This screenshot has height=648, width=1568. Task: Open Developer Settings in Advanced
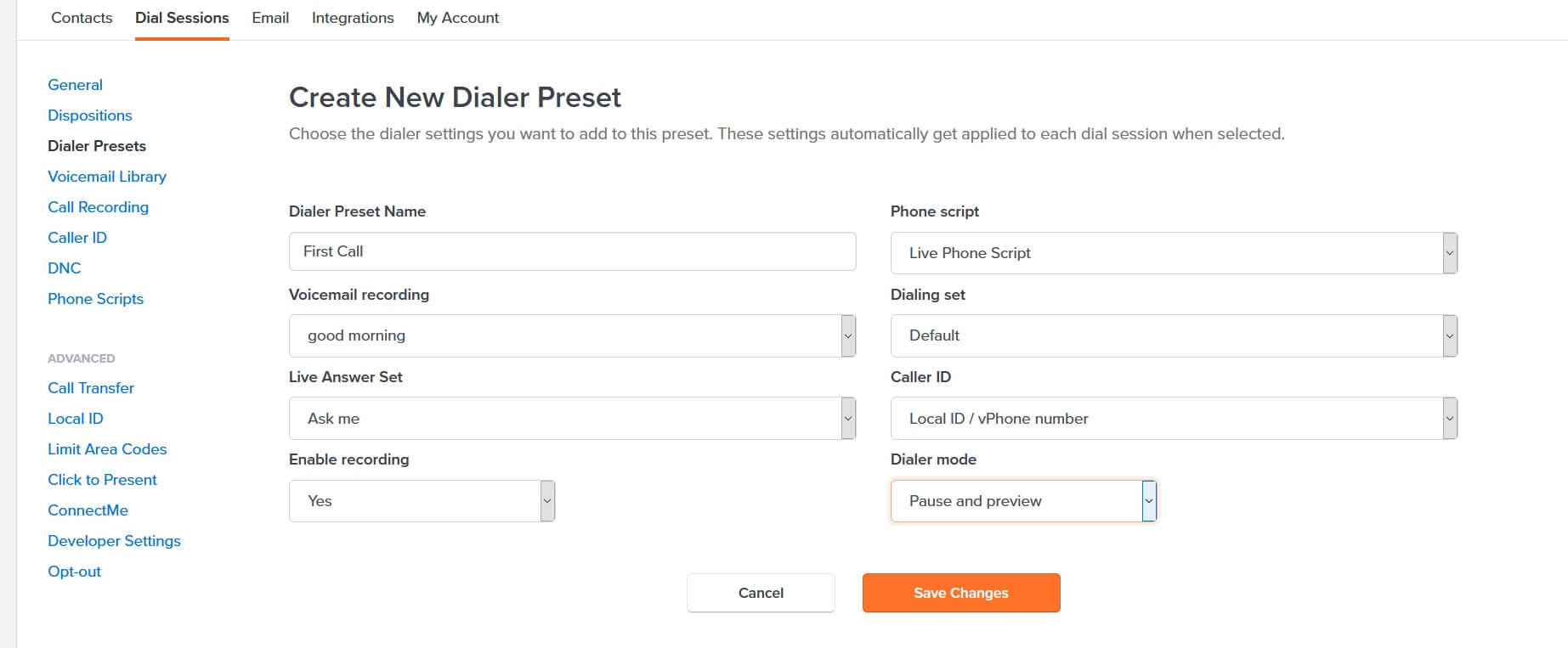pos(114,541)
